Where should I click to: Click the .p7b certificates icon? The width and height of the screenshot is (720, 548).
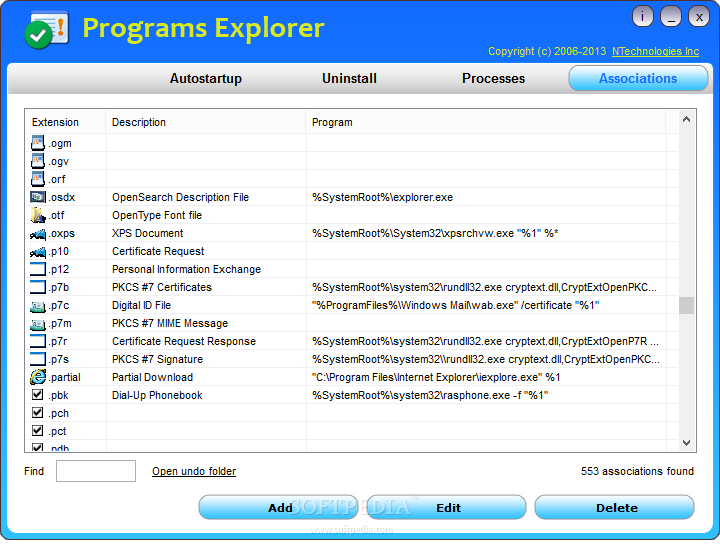click(38, 287)
